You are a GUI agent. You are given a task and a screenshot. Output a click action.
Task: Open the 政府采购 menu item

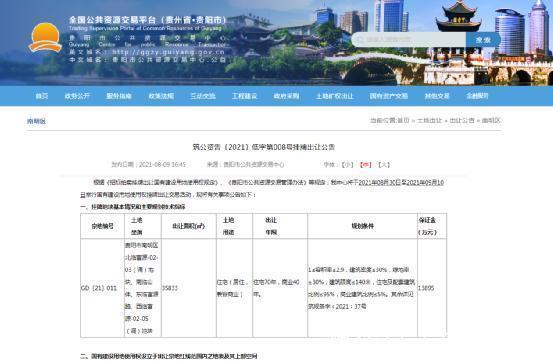point(286,96)
